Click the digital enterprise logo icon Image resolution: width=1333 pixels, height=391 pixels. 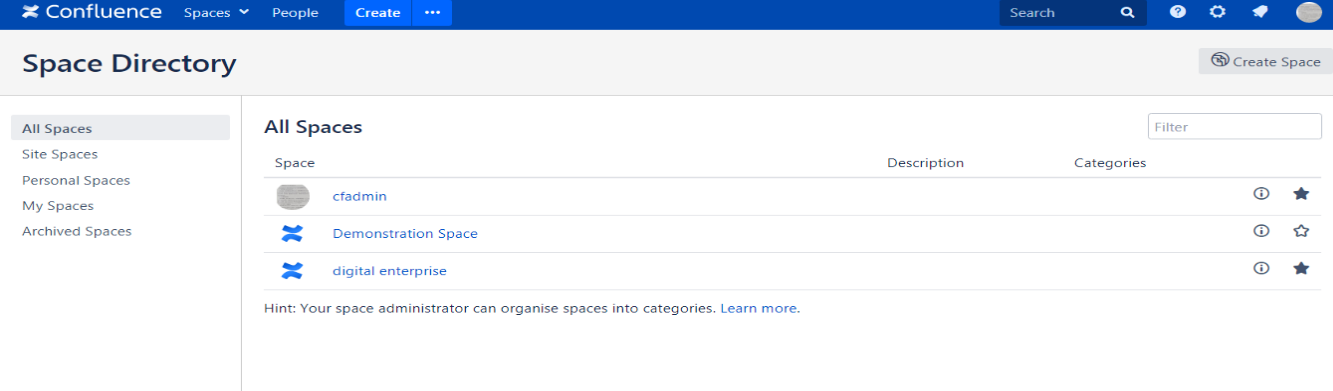click(x=292, y=271)
